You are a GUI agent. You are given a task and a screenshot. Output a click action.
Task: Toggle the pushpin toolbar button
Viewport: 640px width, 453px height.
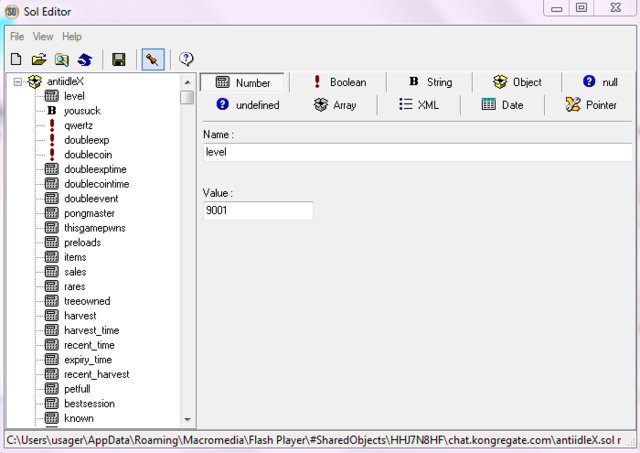pos(153,60)
